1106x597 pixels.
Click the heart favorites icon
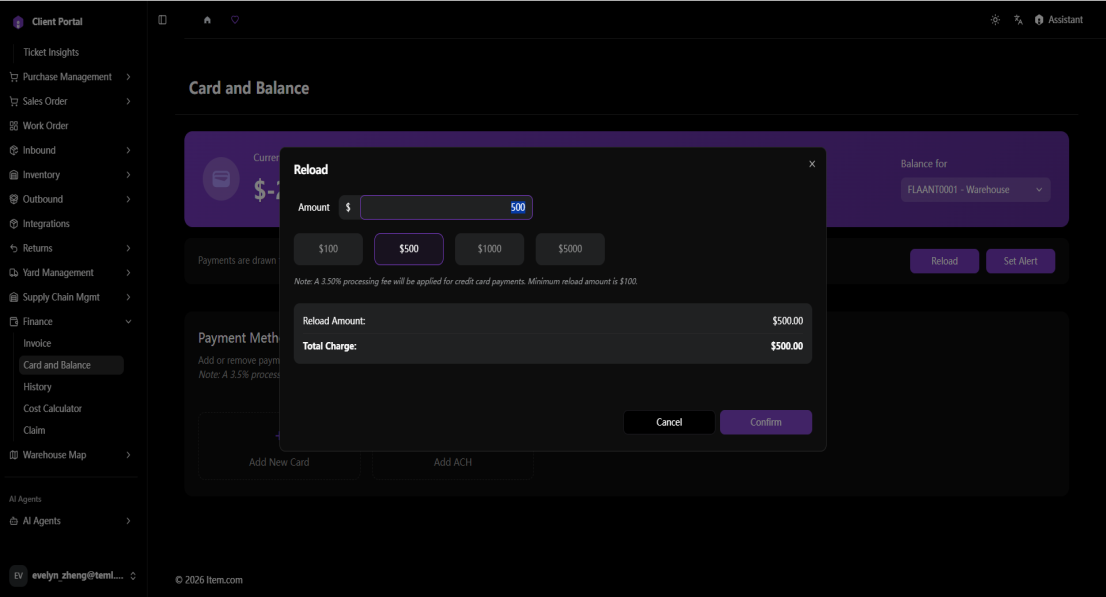[235, 20]
